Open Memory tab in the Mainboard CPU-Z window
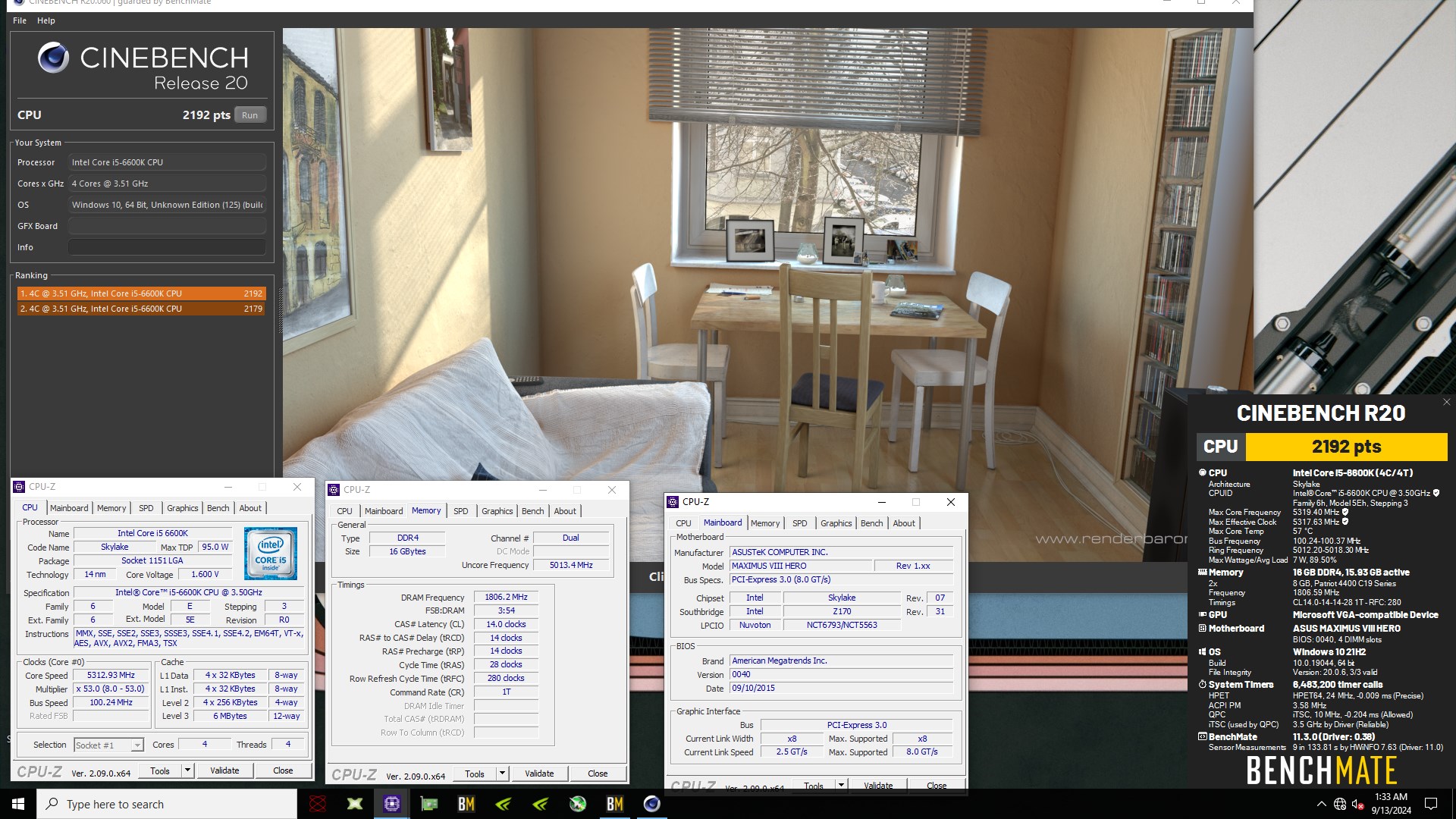Screen dimensions: 1456x819 pyautogui.click(x=765, y=523)
